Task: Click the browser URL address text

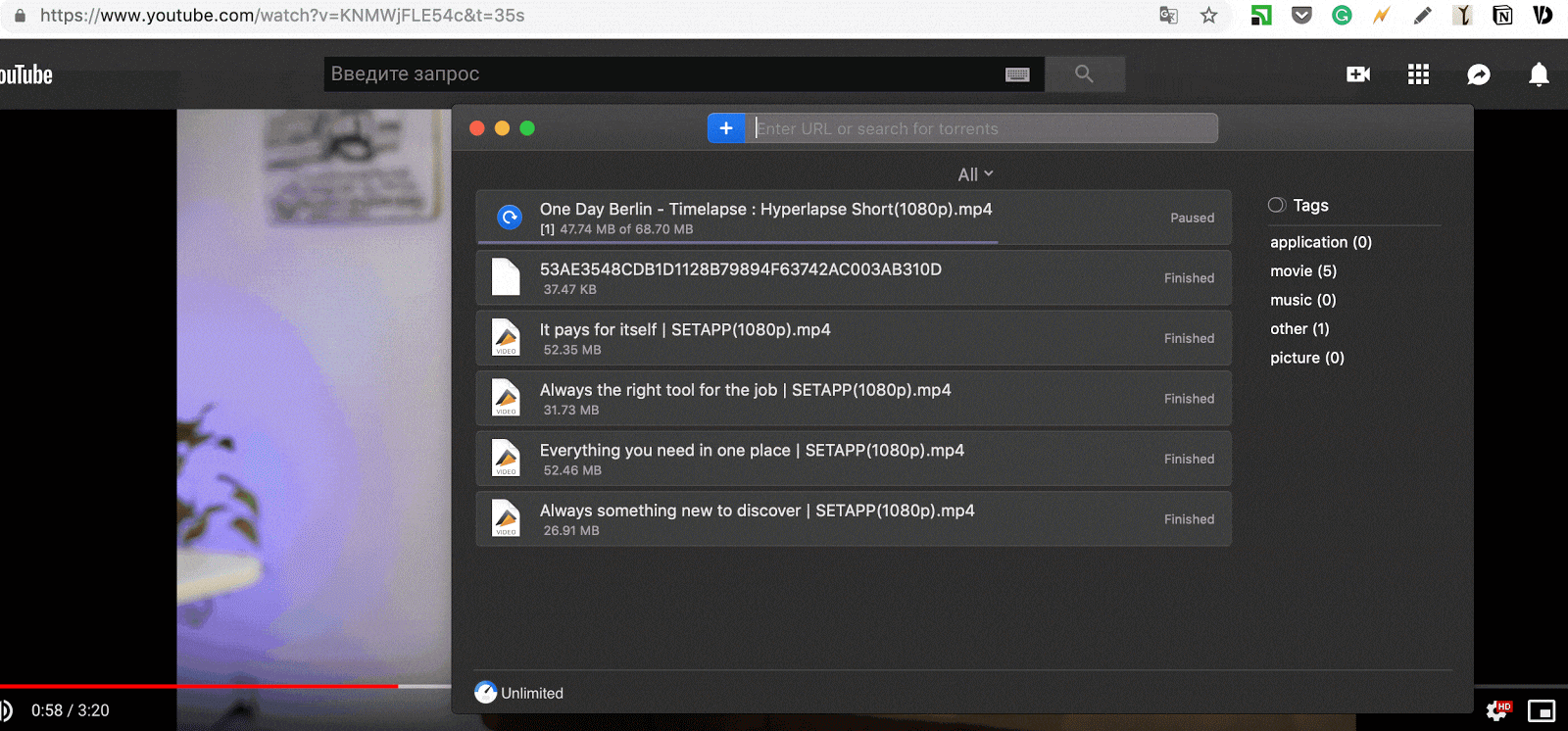Action: [282, 16]
